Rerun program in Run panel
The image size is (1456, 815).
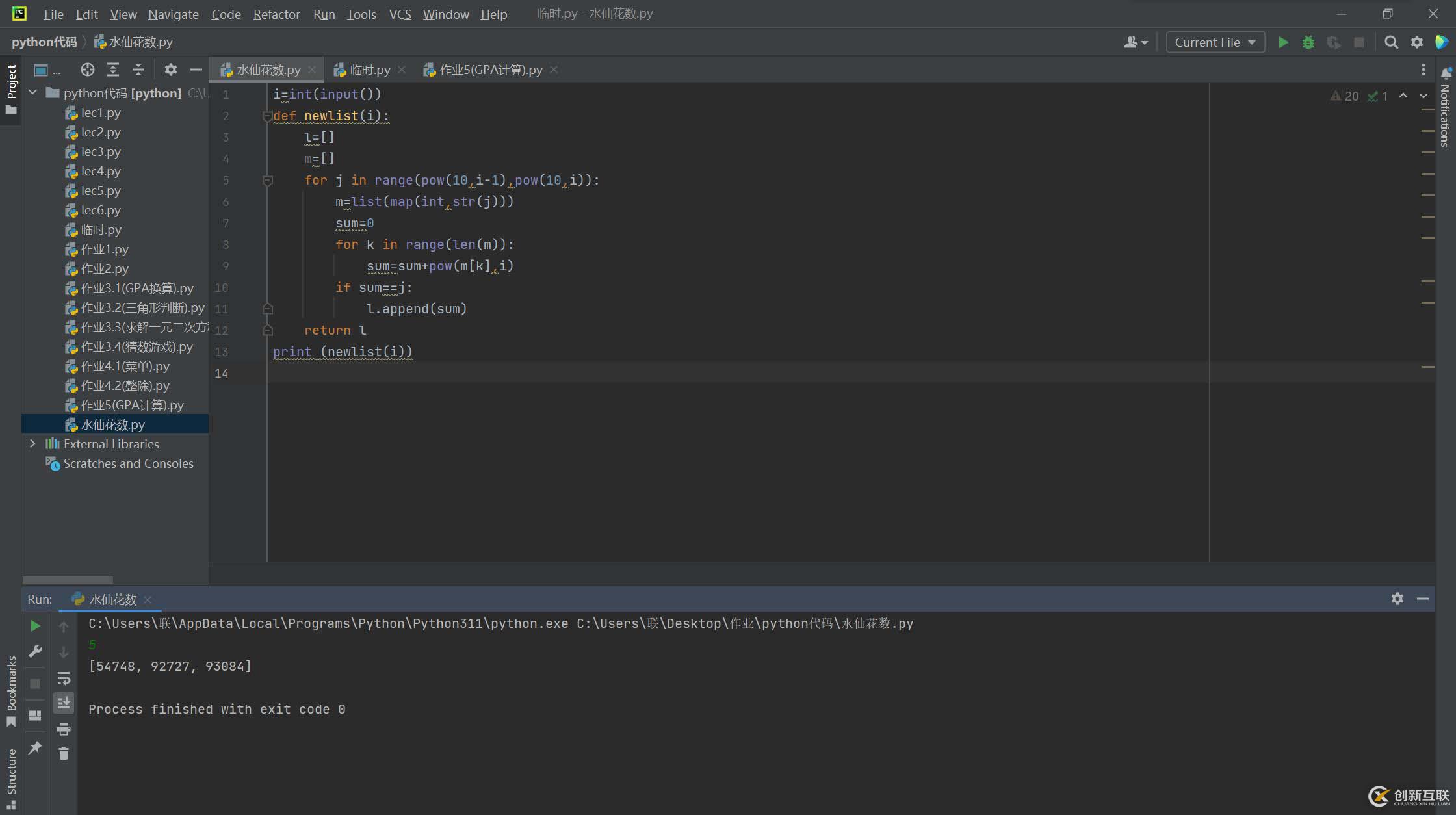click(x=36, y=626)
